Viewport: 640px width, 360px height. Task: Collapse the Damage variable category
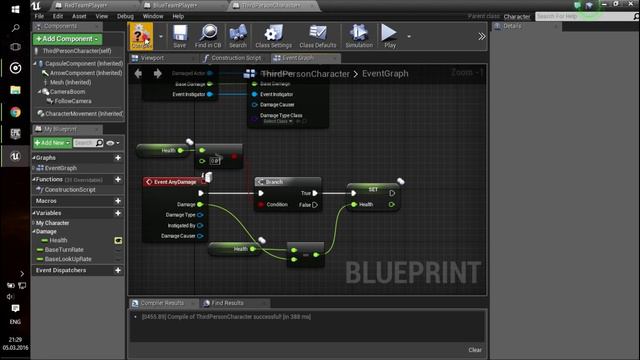[x=34, y=231]
